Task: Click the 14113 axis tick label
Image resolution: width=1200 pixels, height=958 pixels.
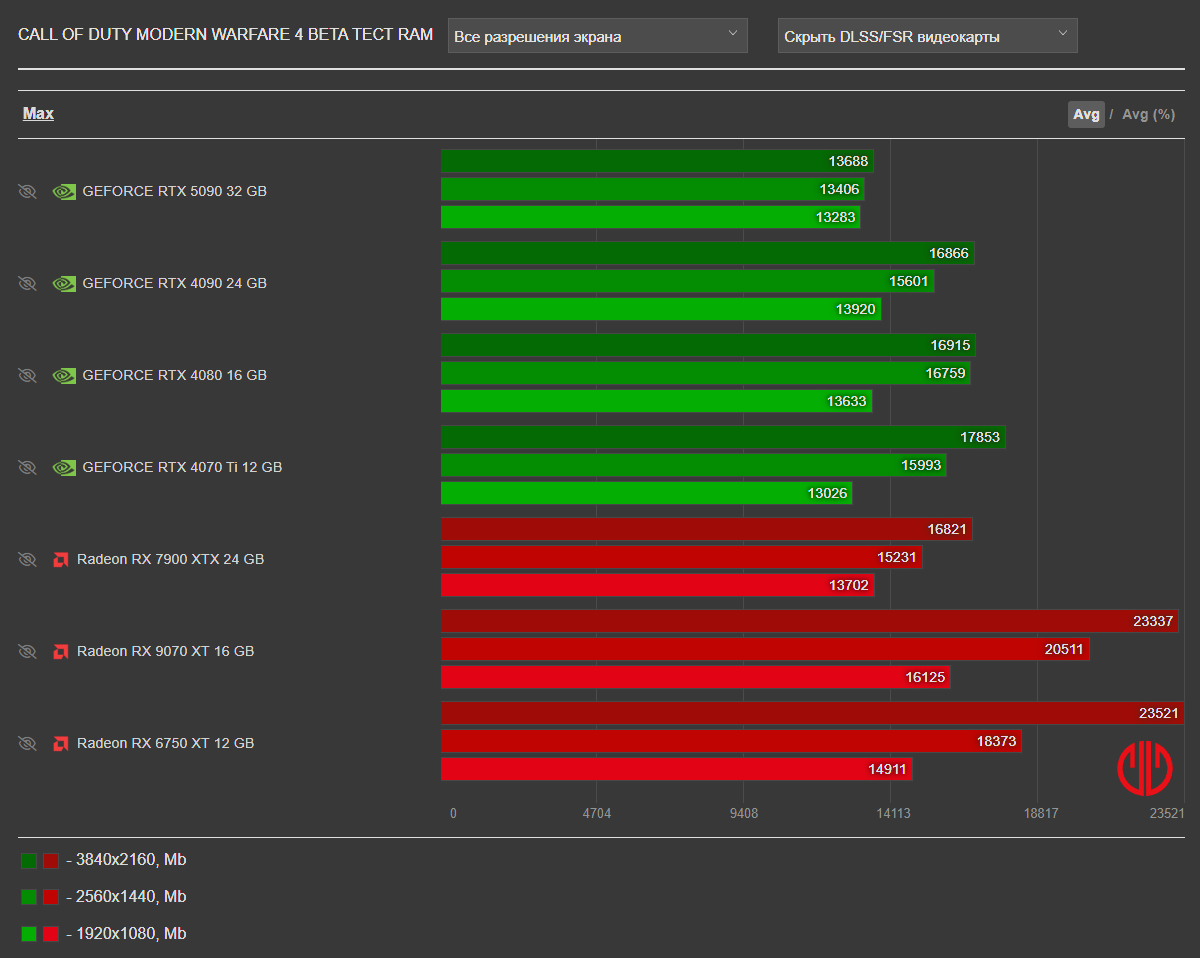Action: 893,813
